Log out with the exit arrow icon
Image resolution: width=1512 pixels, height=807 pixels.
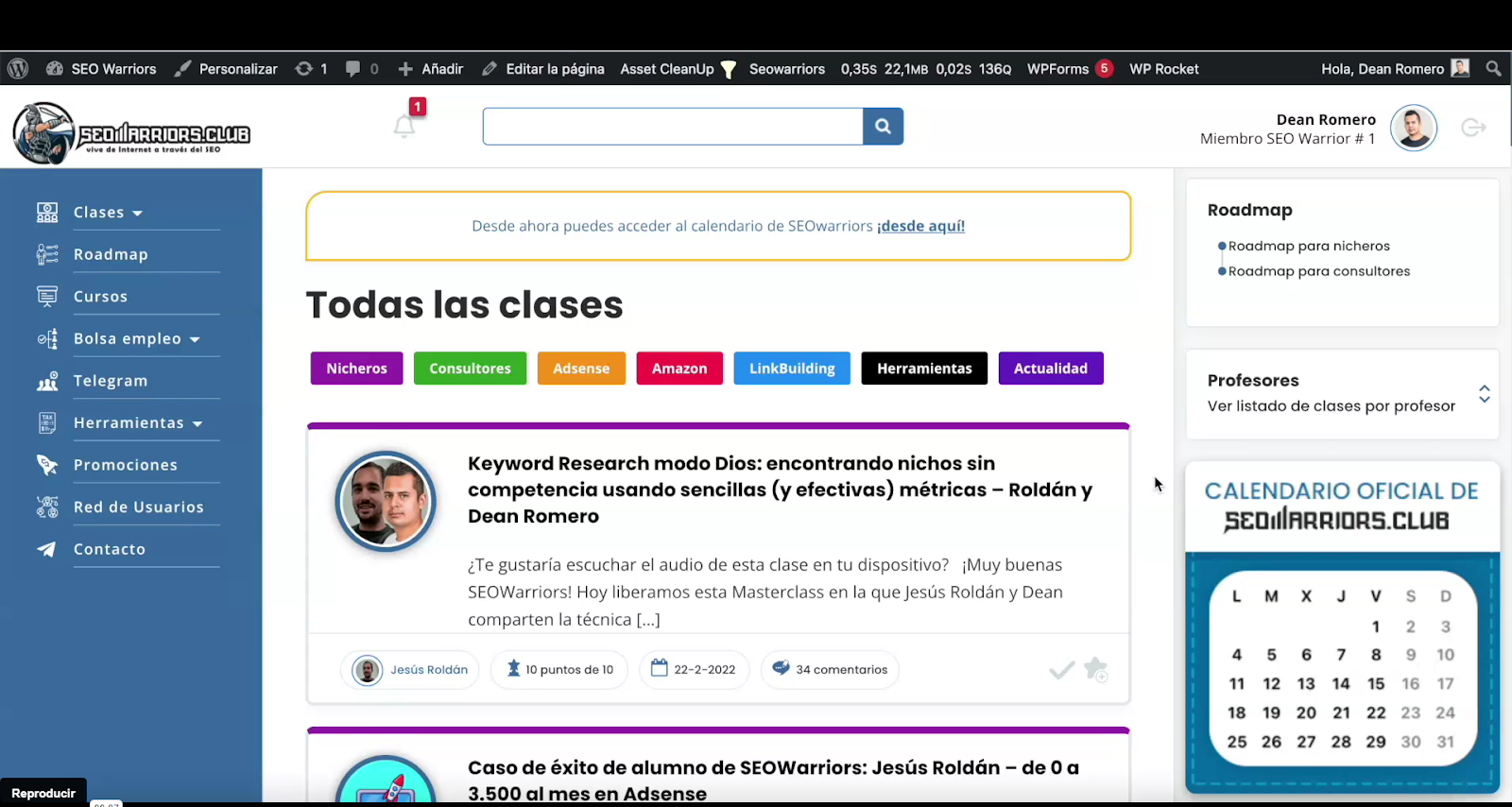(1474, 128)
